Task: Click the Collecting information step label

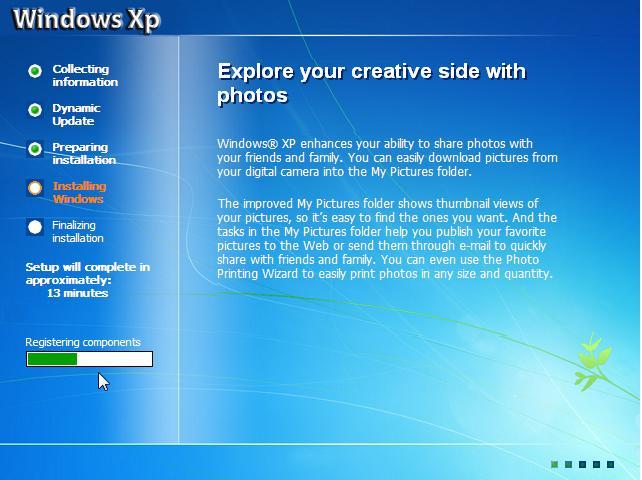Action: coord(85,76)
